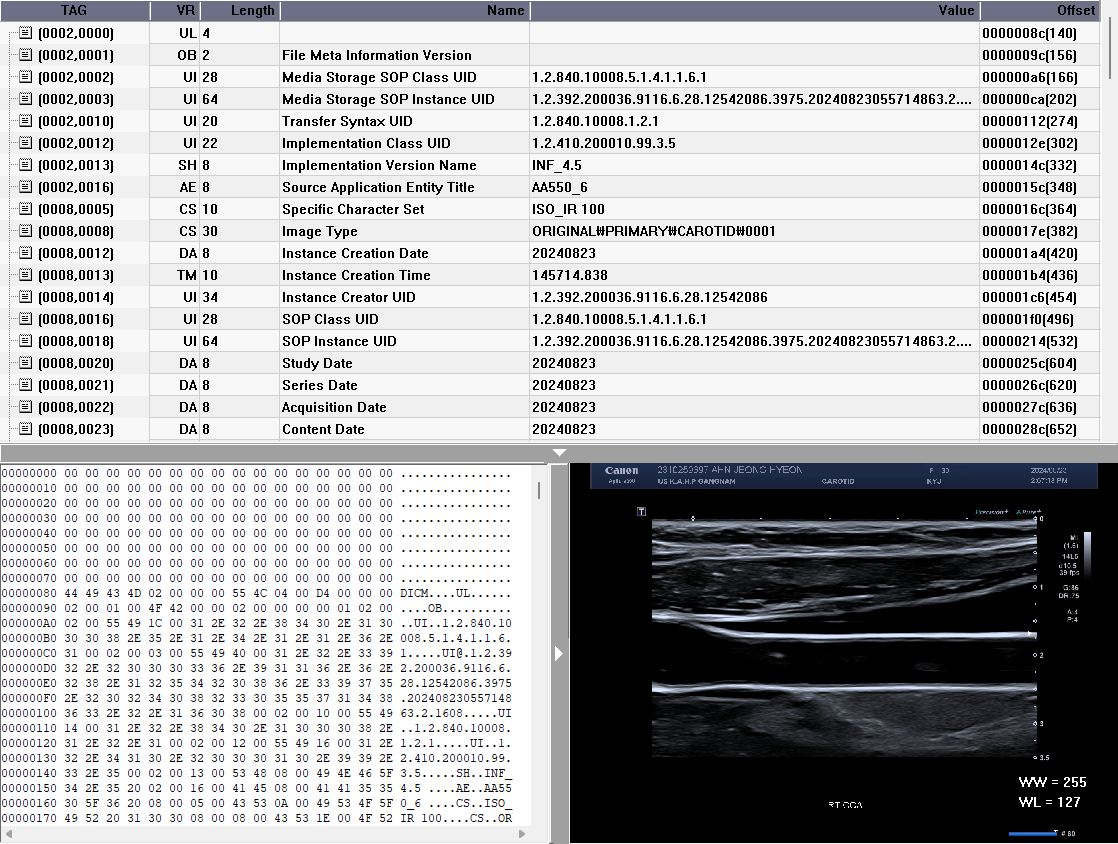
Task: Select value 1.2.840.10008.1.2.1
Action: click(x=595, y=121)
